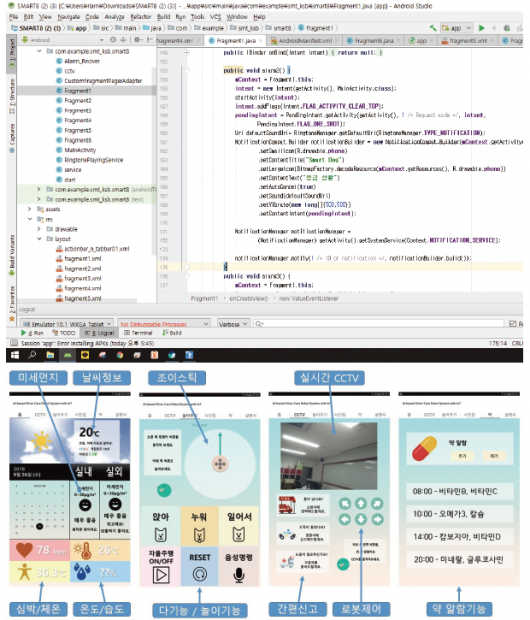Click the Android Studio taskbar icon
Screen dimensions: 530x620
[68, 355]
